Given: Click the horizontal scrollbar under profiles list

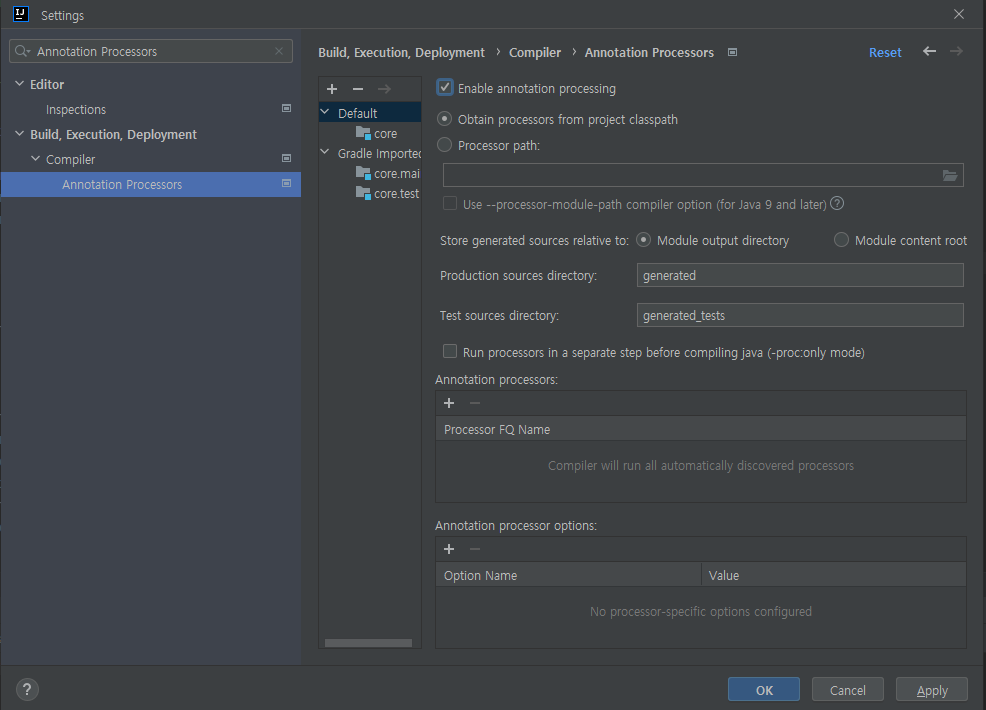Looking at the screenshot, I should coord(368,643).
